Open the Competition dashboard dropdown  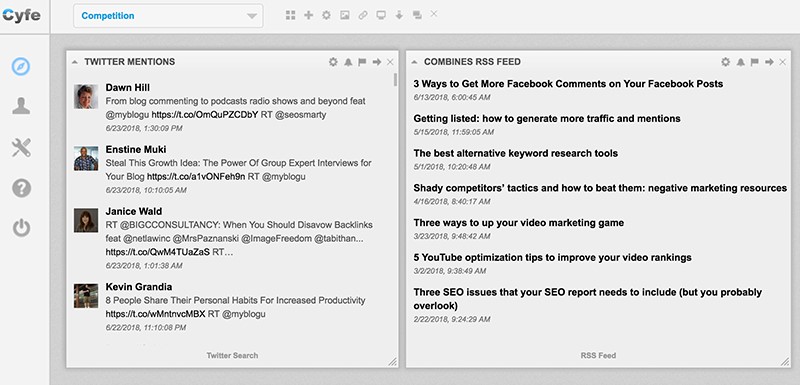click(168, 16)
